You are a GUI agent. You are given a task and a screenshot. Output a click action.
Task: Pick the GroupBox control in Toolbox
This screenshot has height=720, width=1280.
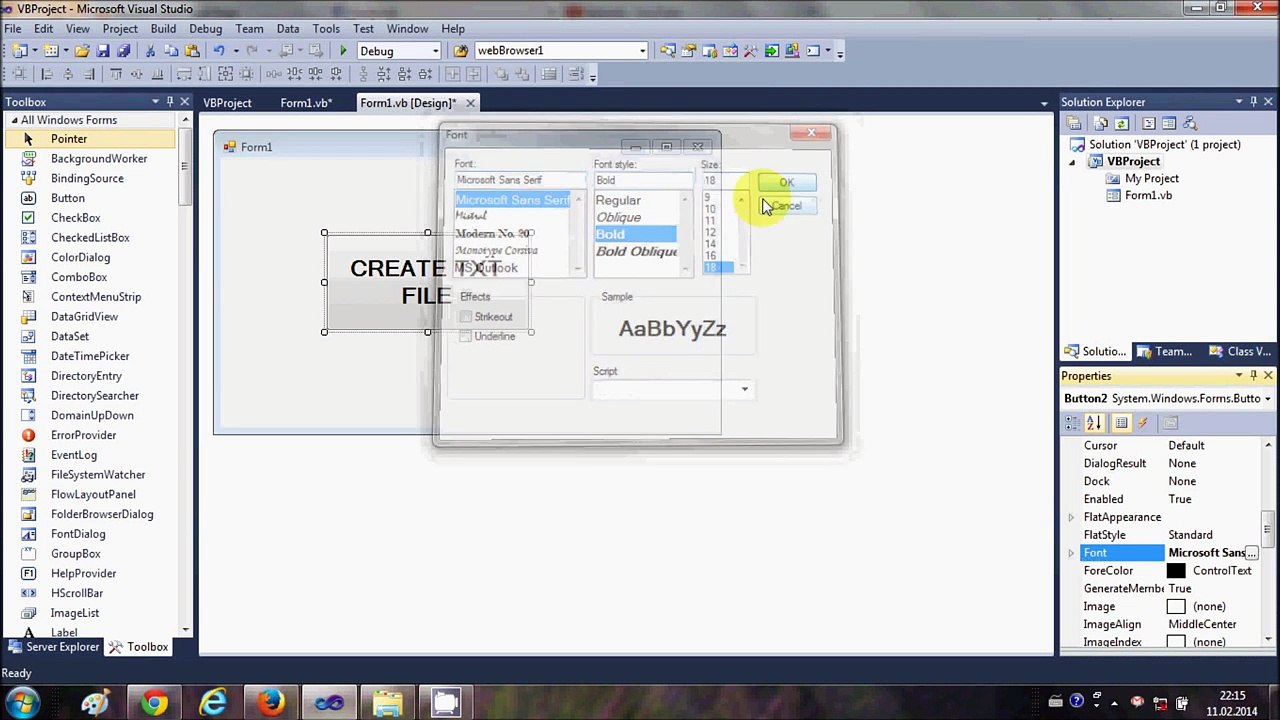click(x=89, y=554)
